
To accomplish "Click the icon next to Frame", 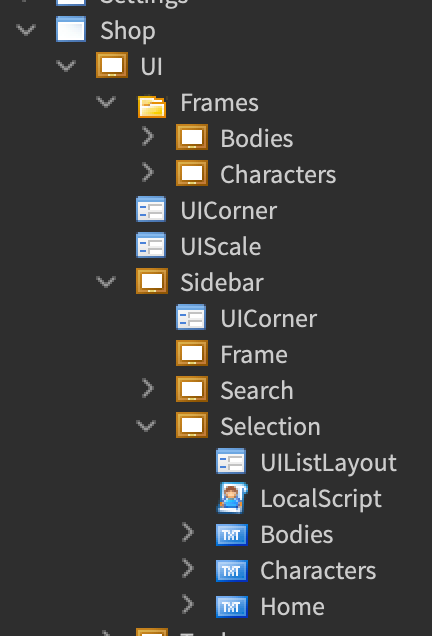I will coord(192,353).
